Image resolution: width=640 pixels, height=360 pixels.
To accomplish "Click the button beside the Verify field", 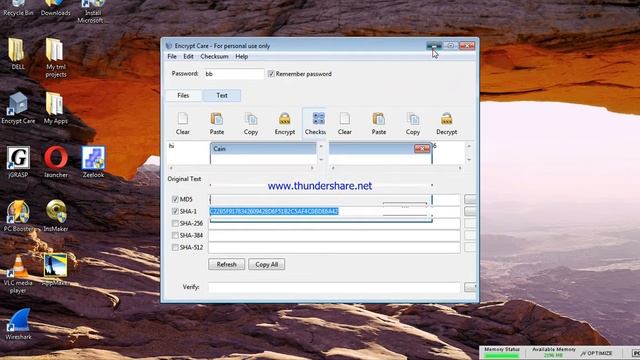I will pyautogui.click(x=470, y=287).
